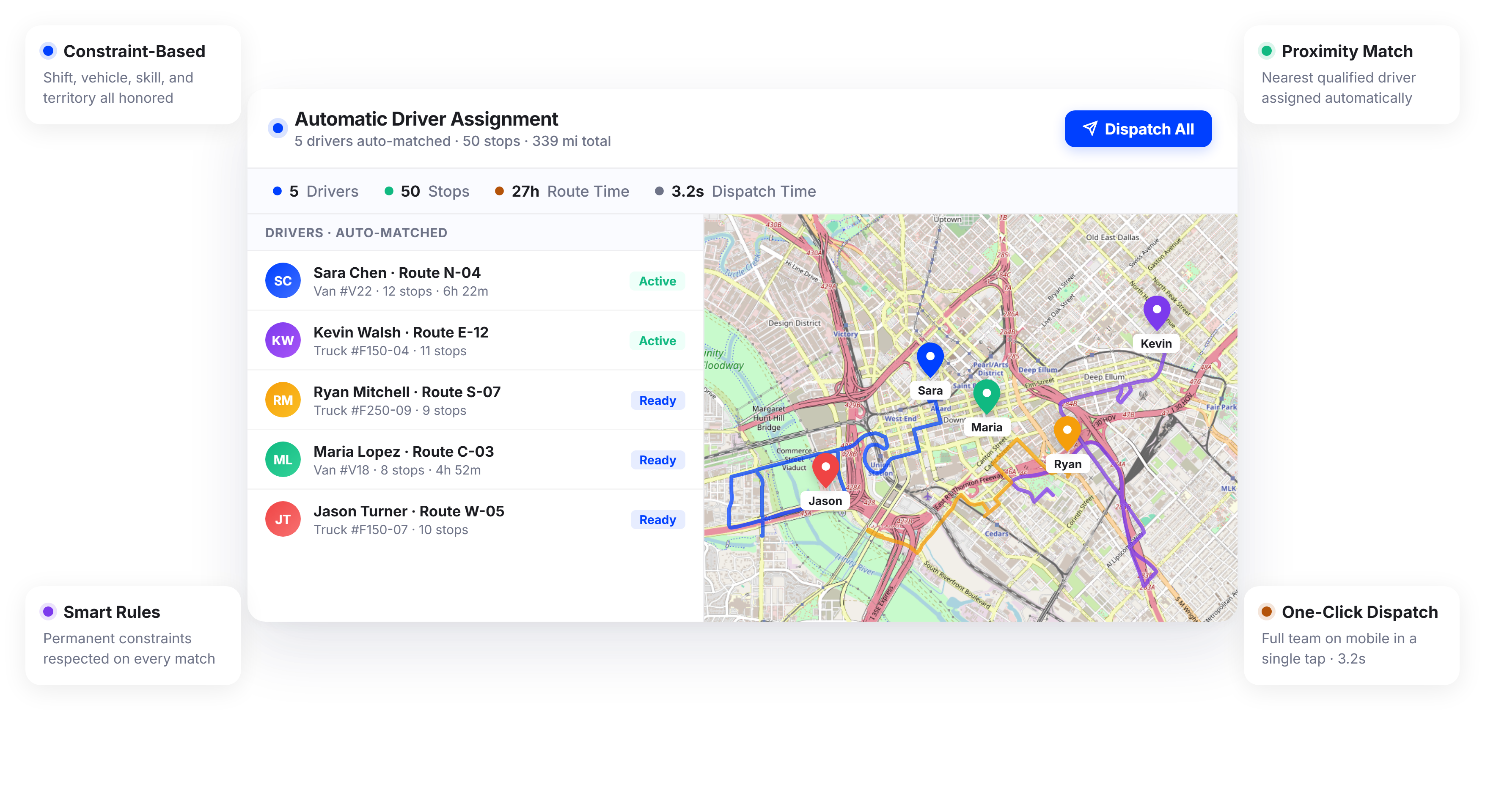Click the Proximity Match feature card

click(1351, 74)
